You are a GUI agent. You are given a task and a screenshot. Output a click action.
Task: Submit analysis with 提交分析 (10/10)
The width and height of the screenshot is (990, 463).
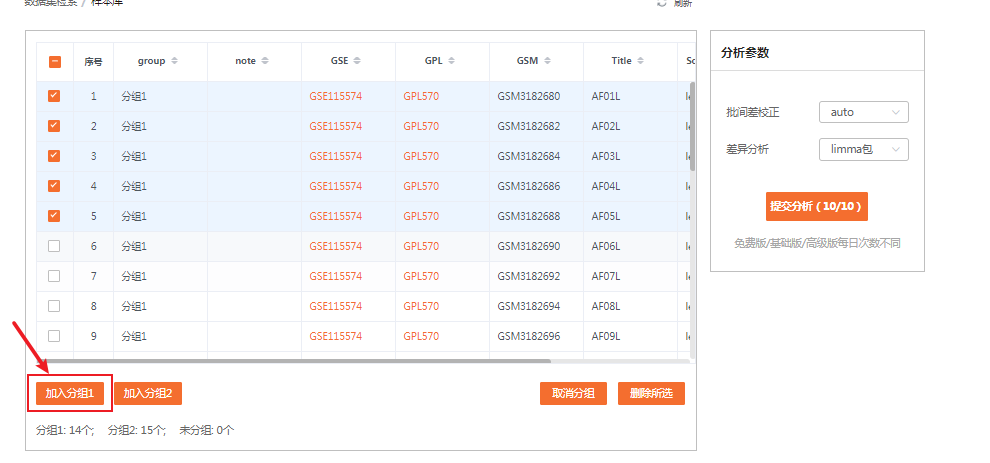pyautogui.click(x=816, y=207)
